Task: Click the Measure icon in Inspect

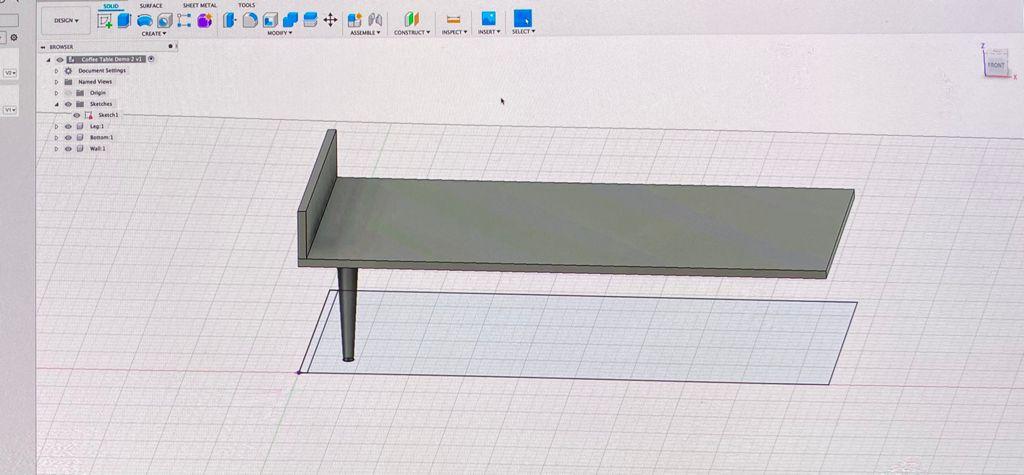Action: (453, 20)
